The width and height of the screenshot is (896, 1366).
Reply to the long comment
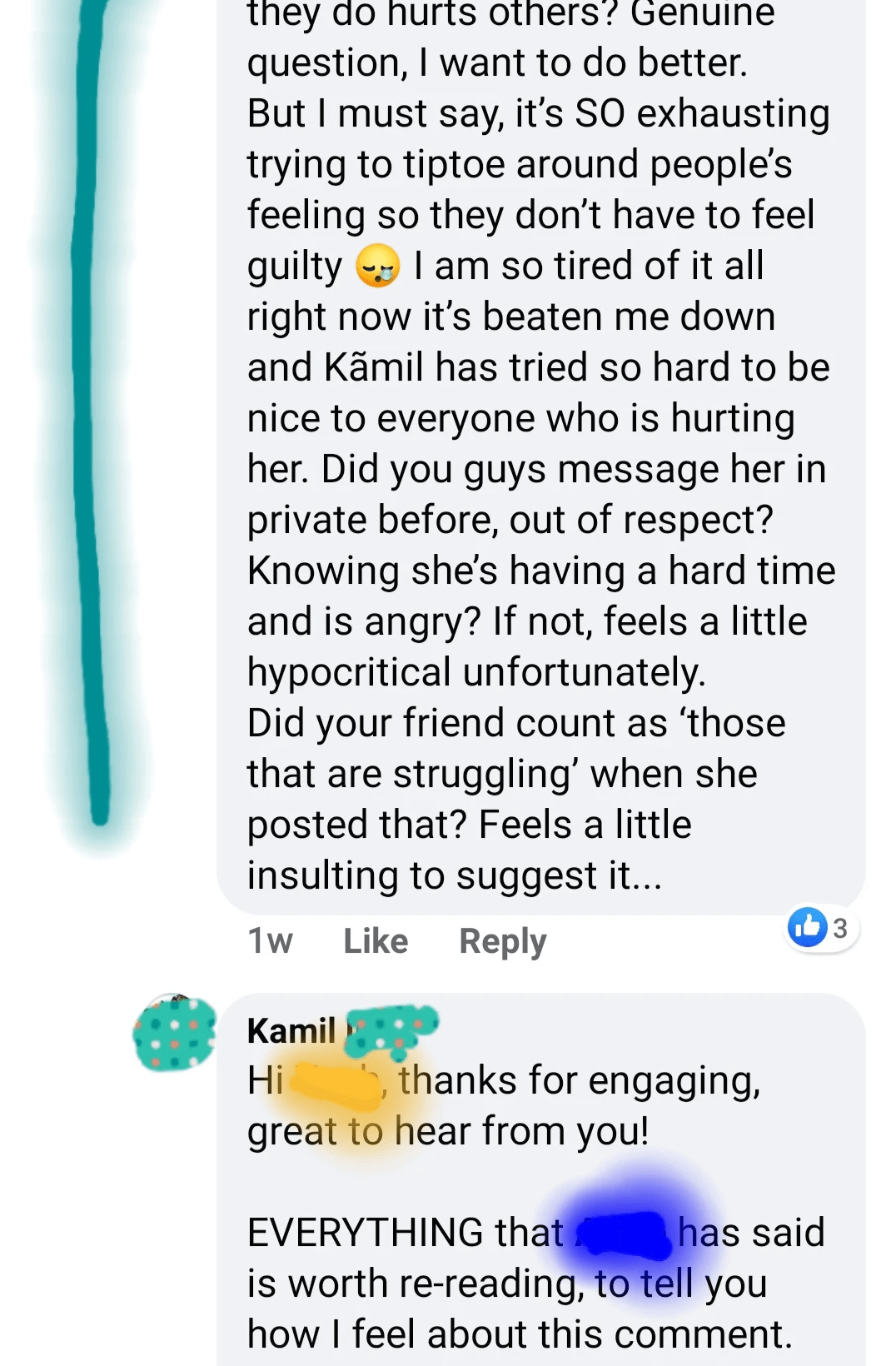tap(502, 942)
